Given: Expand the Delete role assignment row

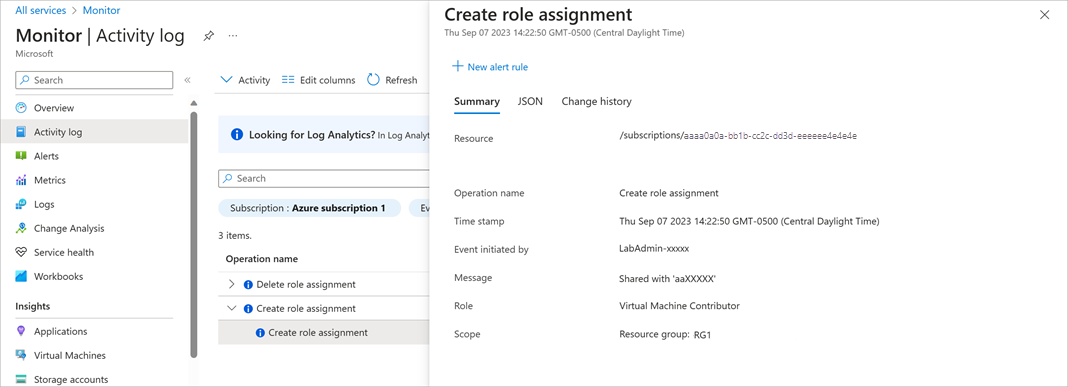Looking at the screenshot, I should point(232,284).
